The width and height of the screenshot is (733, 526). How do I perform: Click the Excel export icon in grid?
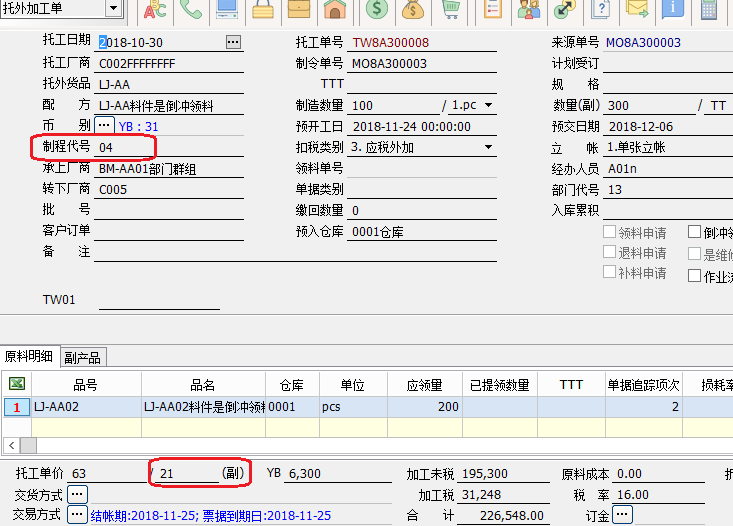click(16, 384)
